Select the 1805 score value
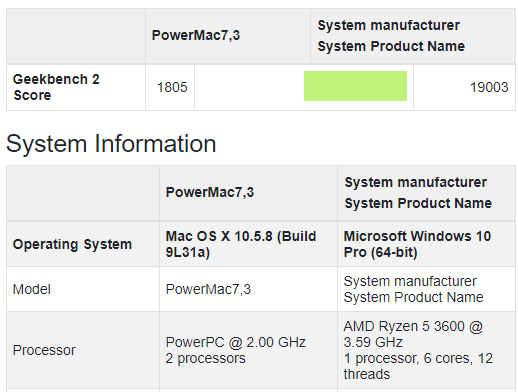Screen dimensions: 518x392 pyautogui.click(x=172, y=87)
